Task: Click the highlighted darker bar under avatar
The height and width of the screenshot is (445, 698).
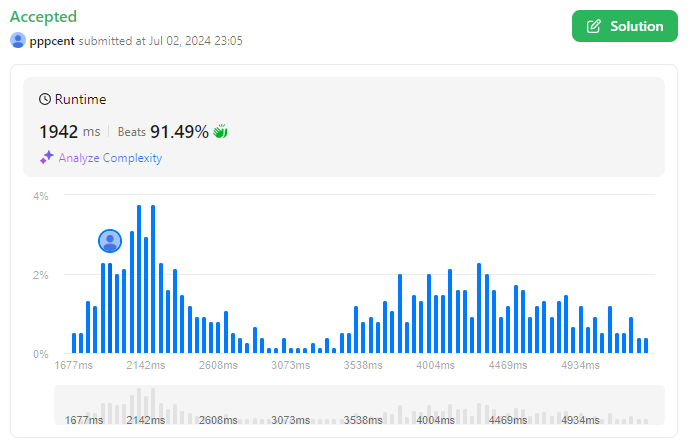Action: click(110, 308)
